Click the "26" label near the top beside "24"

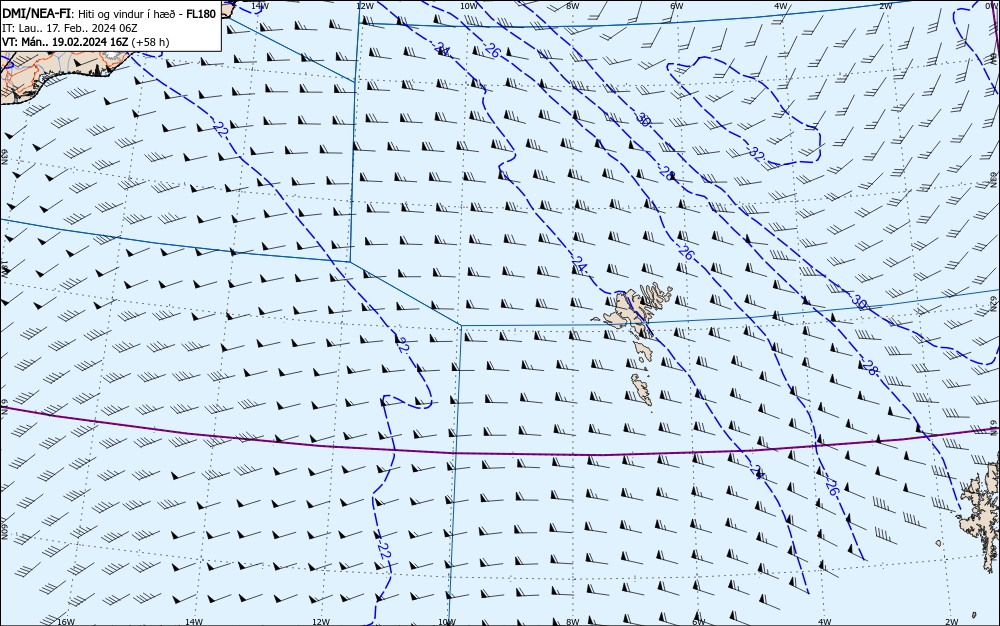coord(492,51)
